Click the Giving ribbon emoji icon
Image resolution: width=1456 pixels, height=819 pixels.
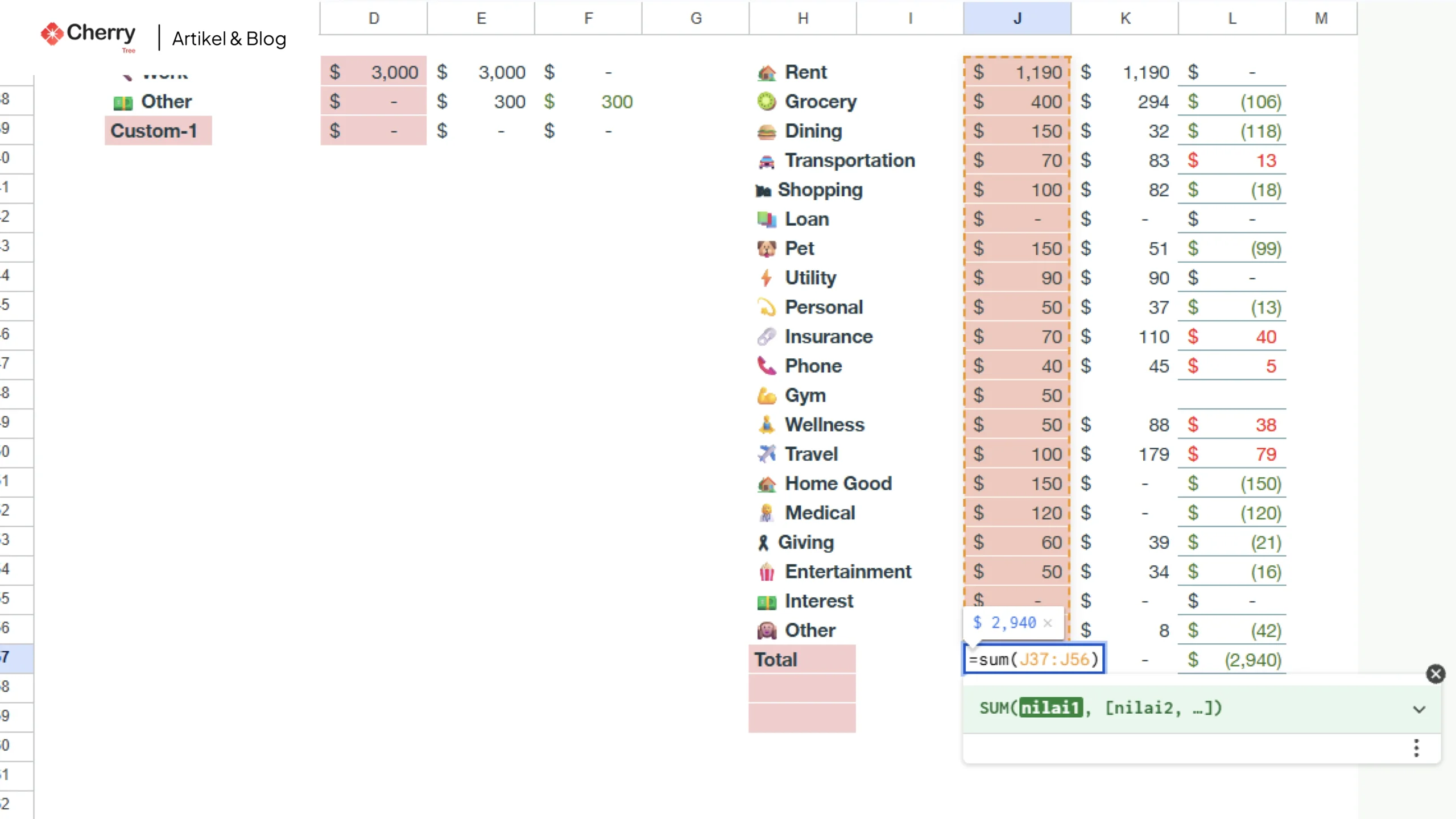pyautogui.click(x=763, y=543)
